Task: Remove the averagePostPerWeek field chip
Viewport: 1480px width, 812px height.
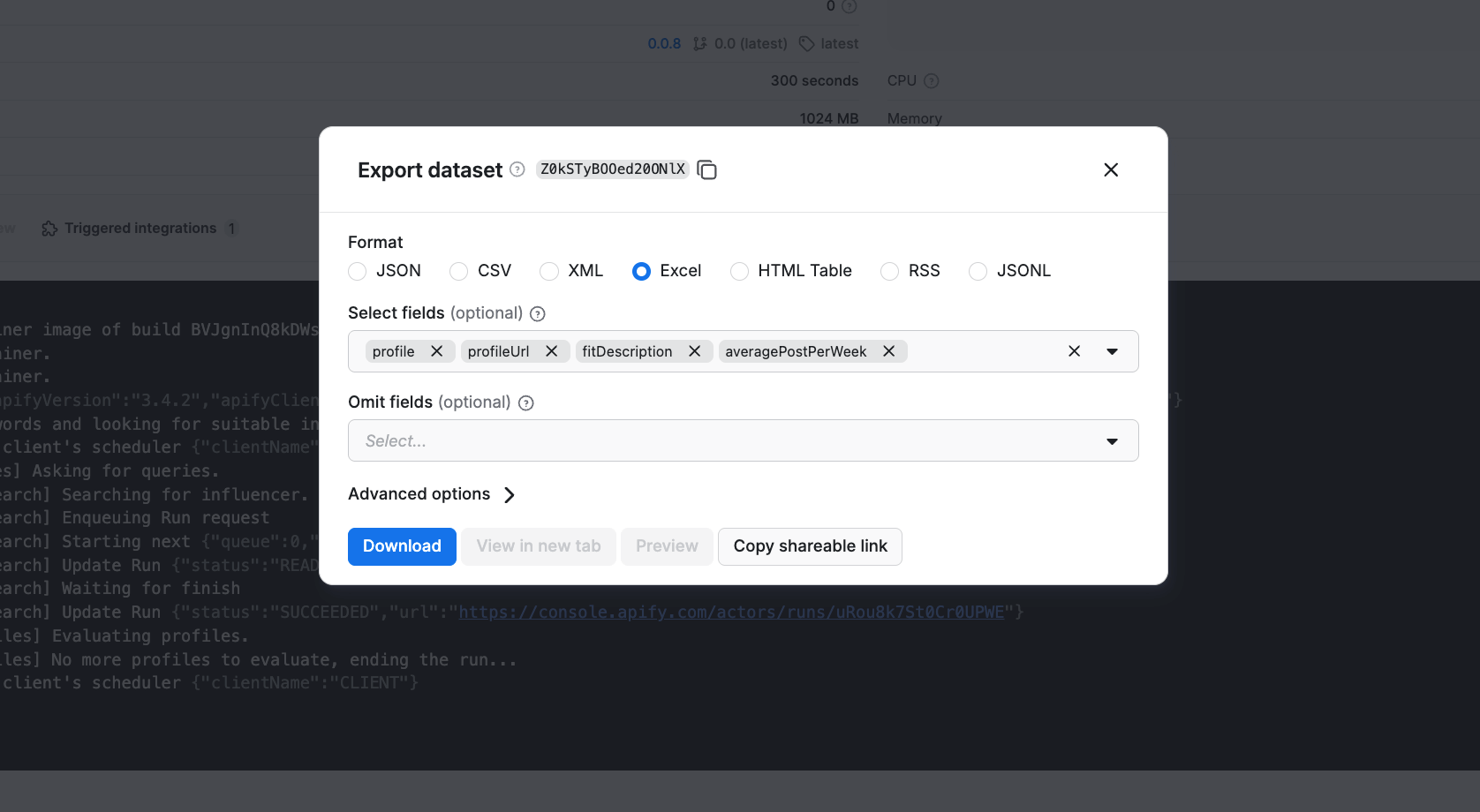Action: point(888,350)
